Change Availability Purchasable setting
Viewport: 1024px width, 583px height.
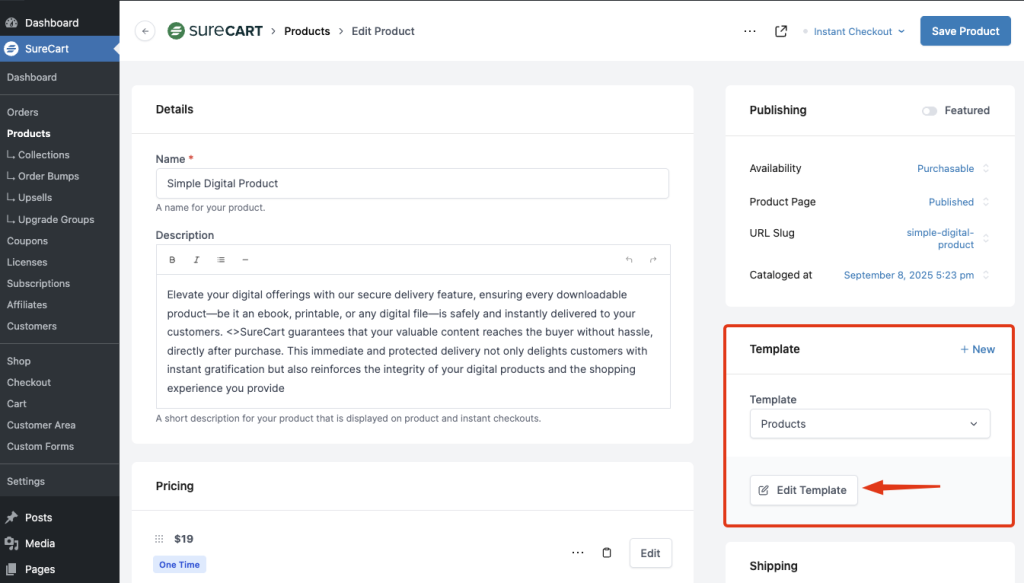coord(951,169)
